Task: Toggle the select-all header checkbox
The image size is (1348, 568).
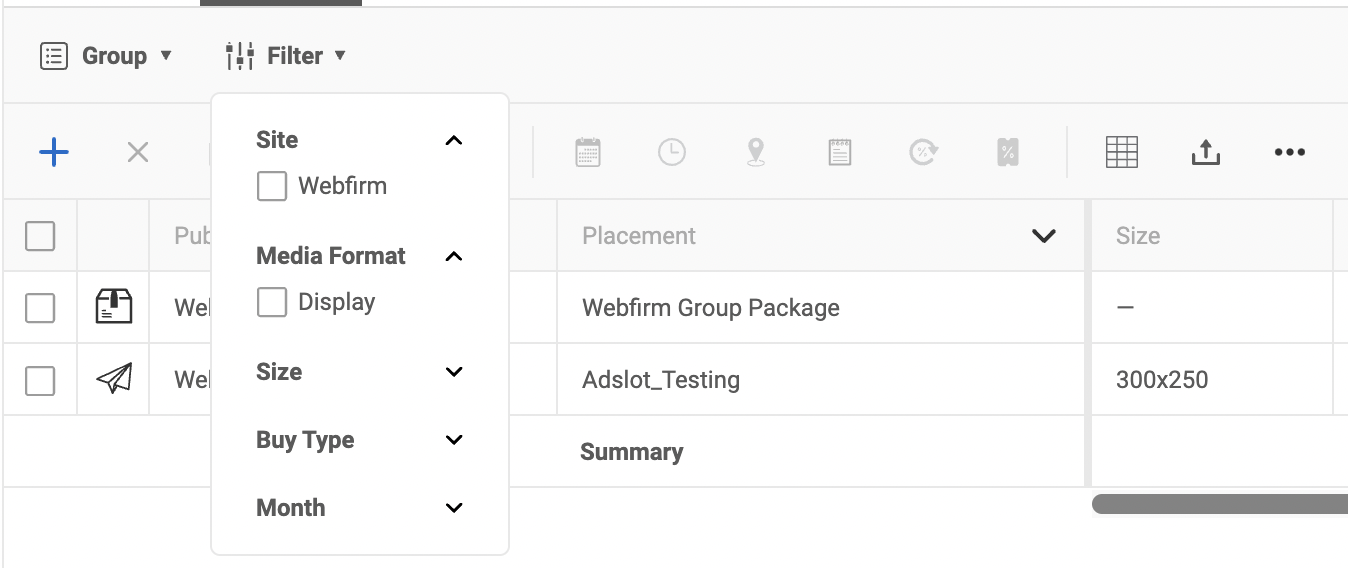Action: click(40, 236)
